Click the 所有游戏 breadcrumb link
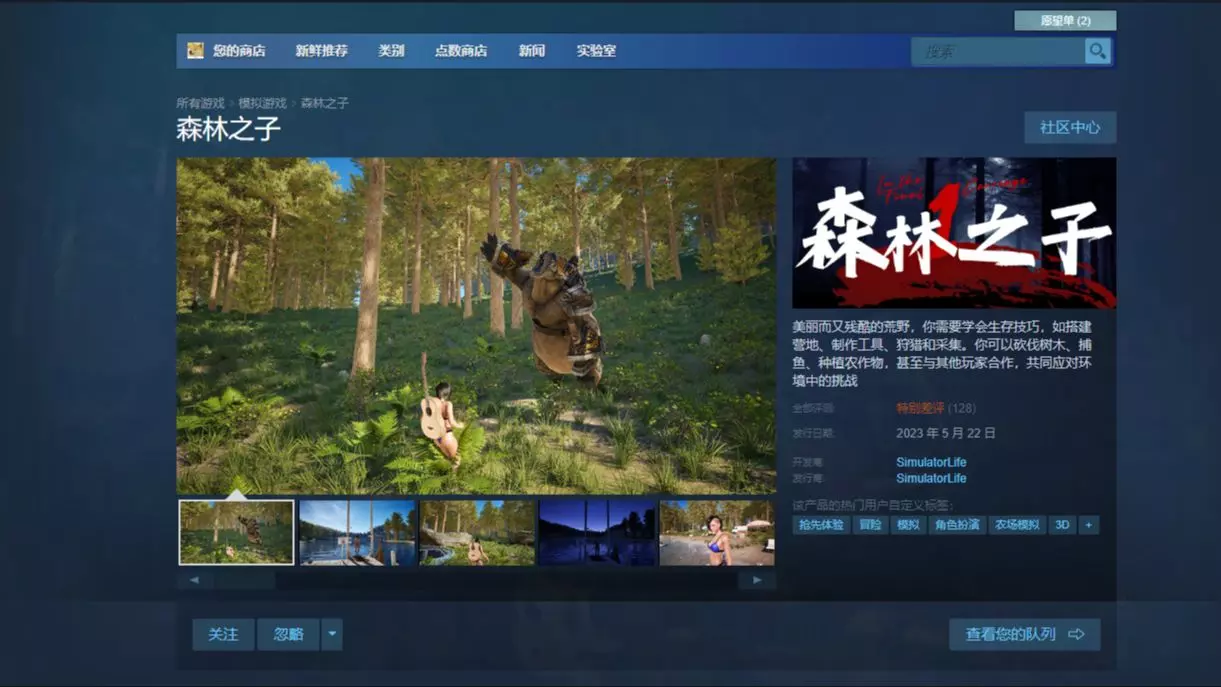 click(200, 103)
